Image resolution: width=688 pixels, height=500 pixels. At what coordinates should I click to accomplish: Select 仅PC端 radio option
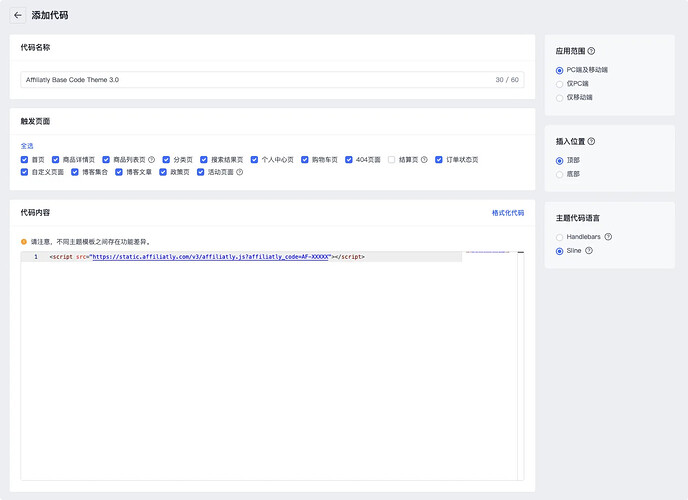point(559,84)
